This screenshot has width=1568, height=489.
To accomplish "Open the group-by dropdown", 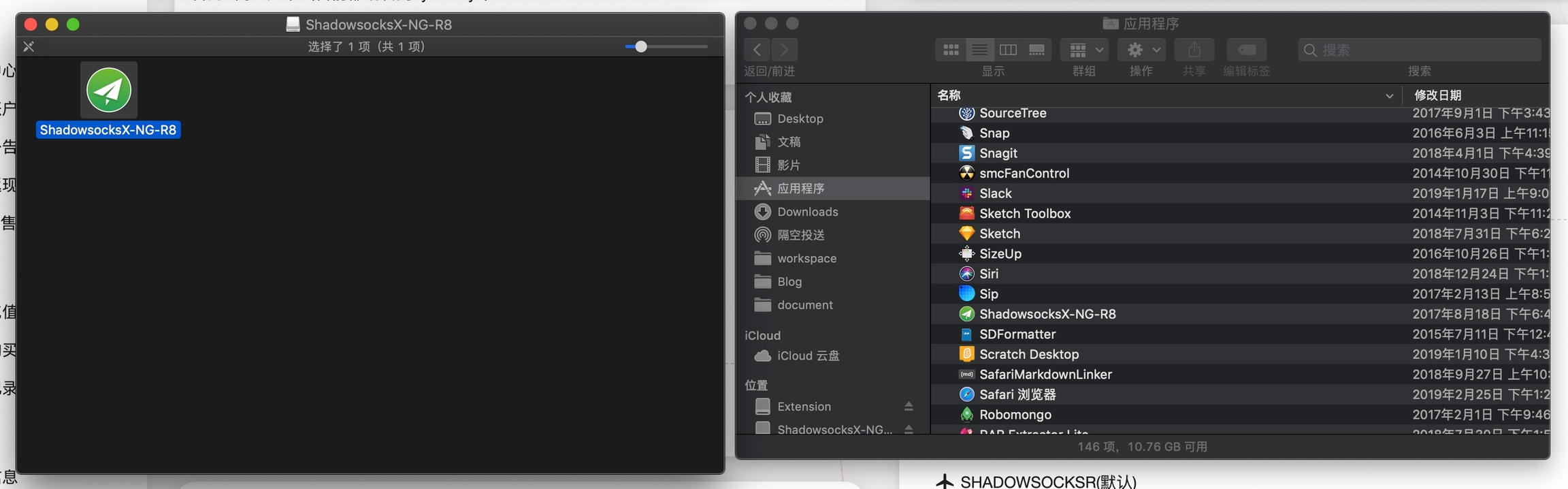I will click(x=1085, y=50).
